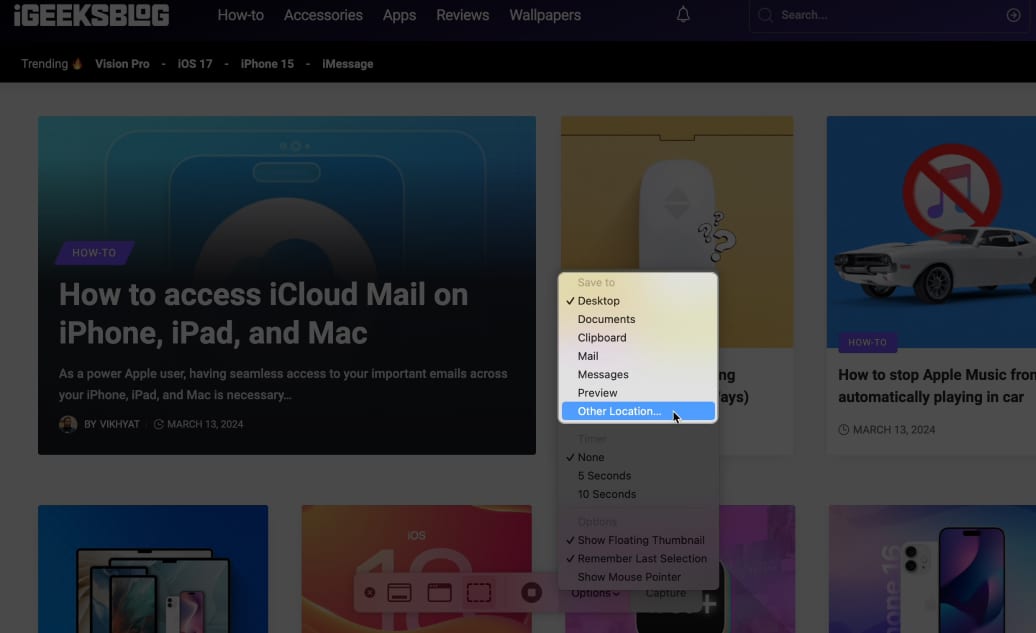Close the screenshot toolbar with the X icon
The height and width of the screenshot is (633, 1036).
click(x=370, y=593)
